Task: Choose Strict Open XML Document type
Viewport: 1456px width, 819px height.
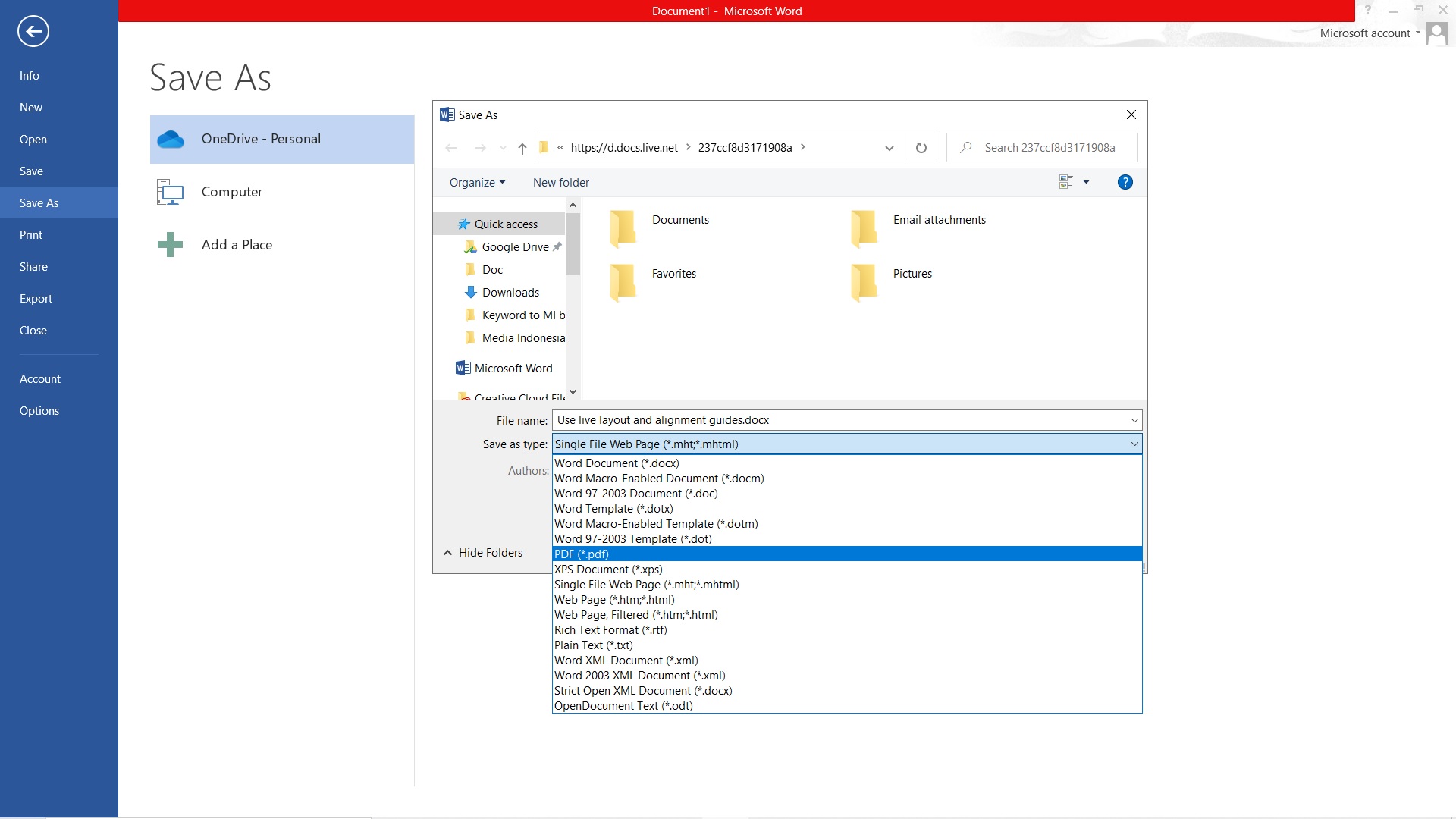Action: [847, 691]
